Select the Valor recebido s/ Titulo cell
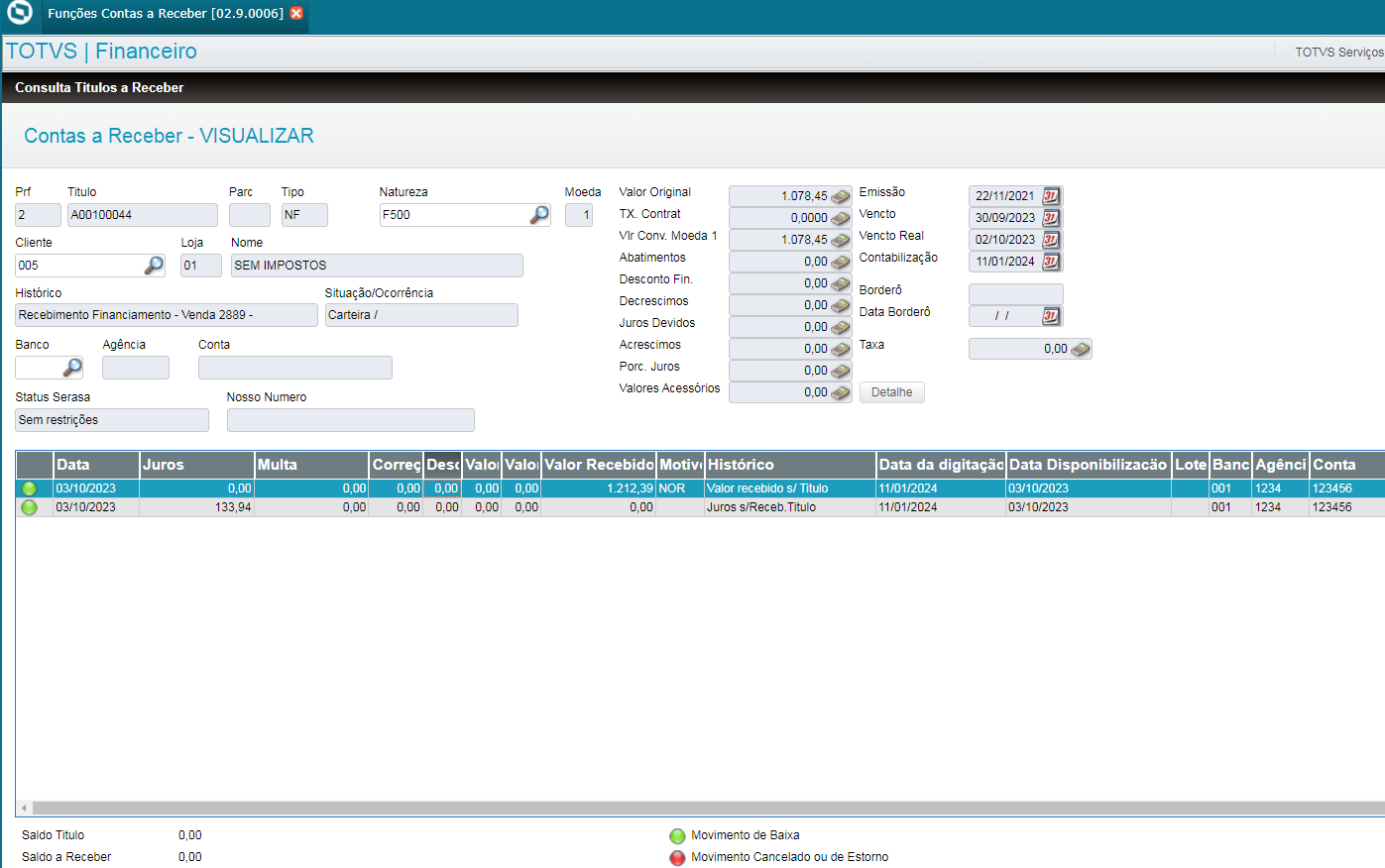The image size is (1385, 868). pos(790,488)
